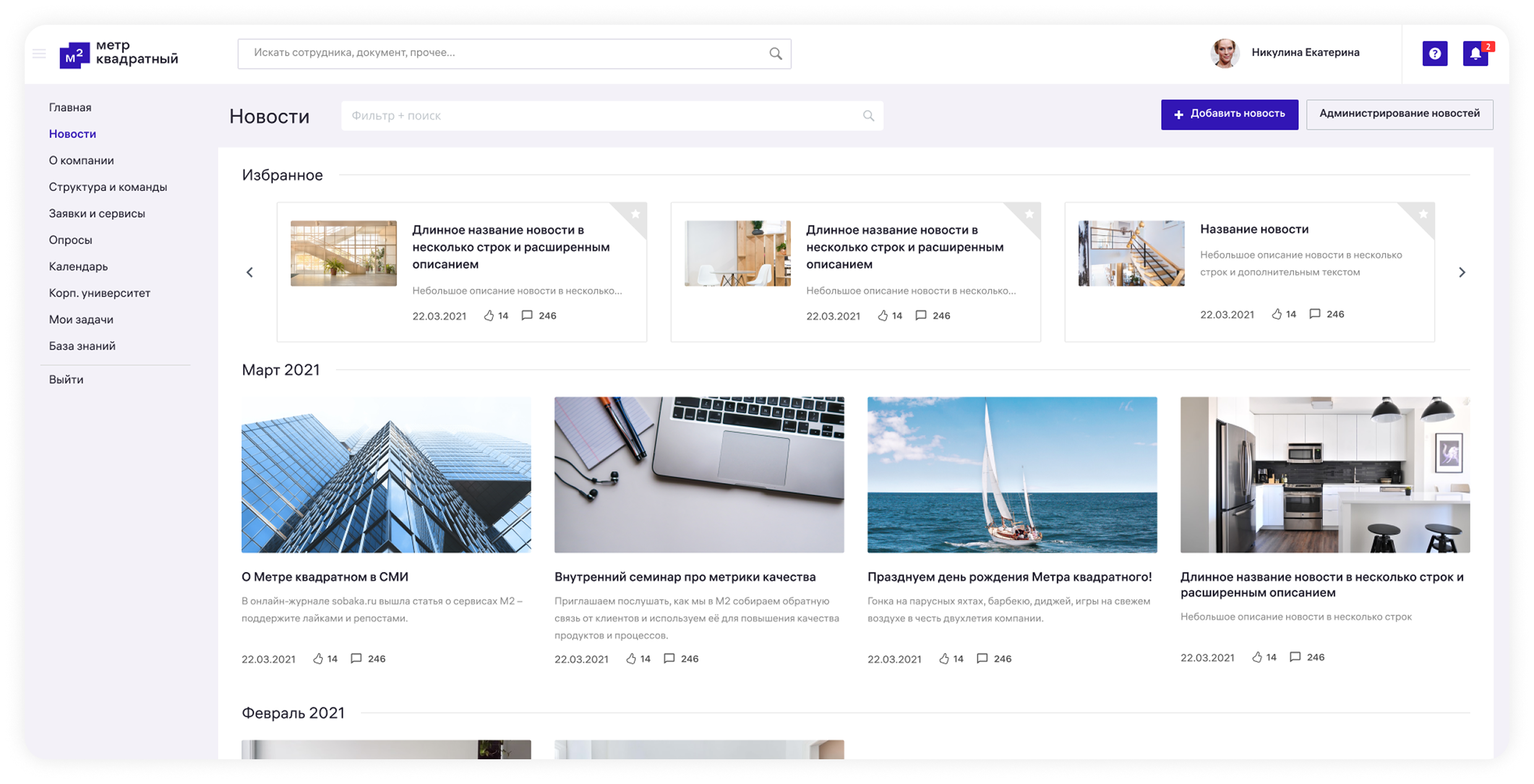
Task: Advance favorites carousel with right arrow
Action: tap(1462, 272)
